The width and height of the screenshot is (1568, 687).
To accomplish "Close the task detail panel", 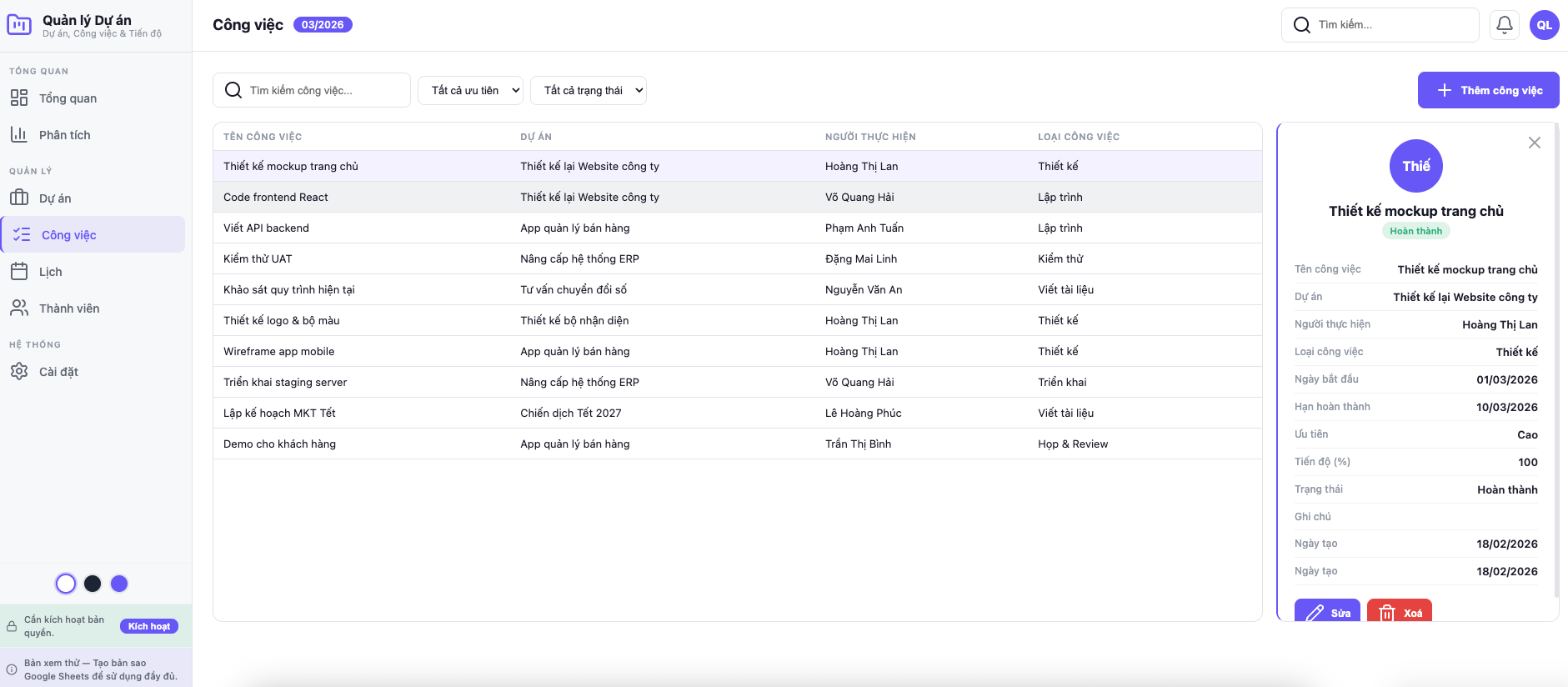I will click(1534, 143).
